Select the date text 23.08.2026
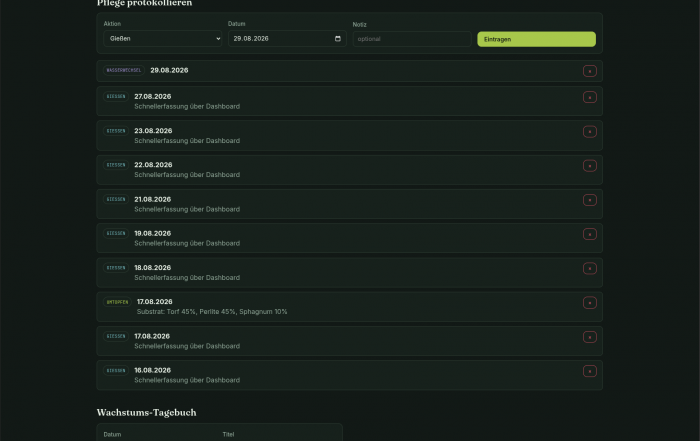 [153, 131]
